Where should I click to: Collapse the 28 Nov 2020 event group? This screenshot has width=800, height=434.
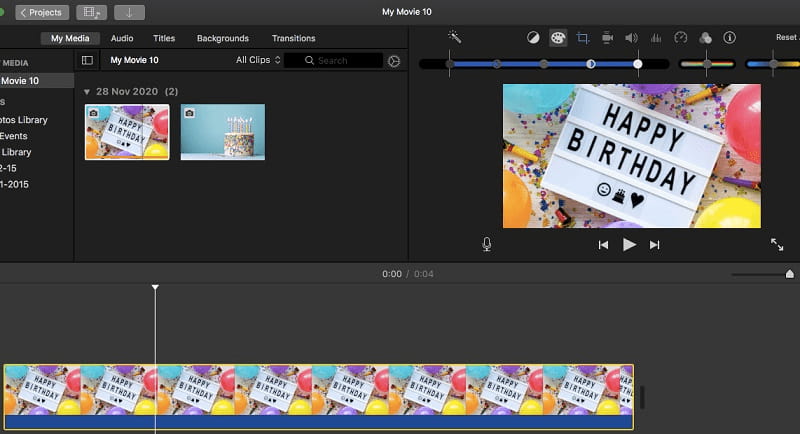click(x=87, y=92)
